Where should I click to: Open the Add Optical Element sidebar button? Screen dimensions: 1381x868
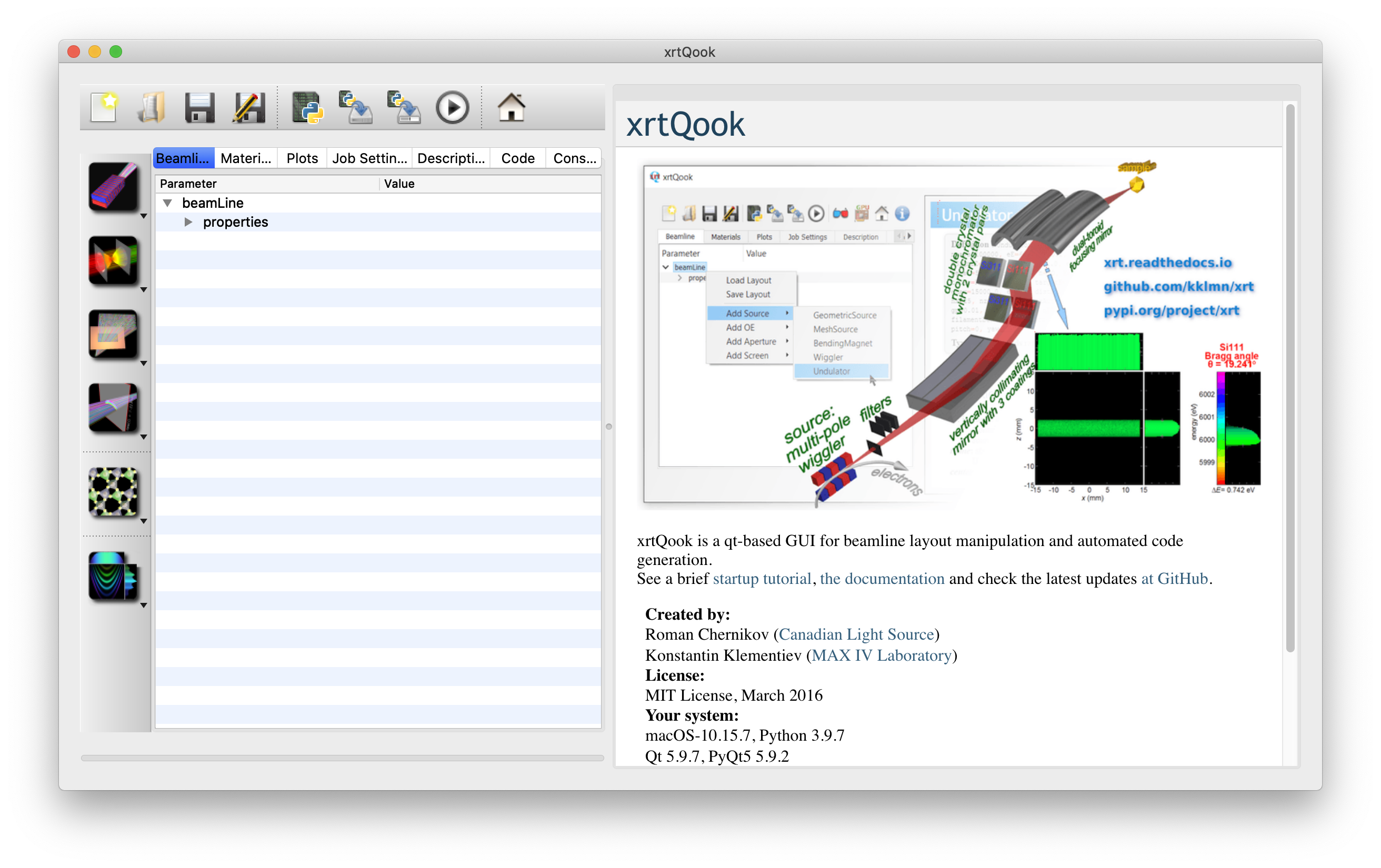114,260
